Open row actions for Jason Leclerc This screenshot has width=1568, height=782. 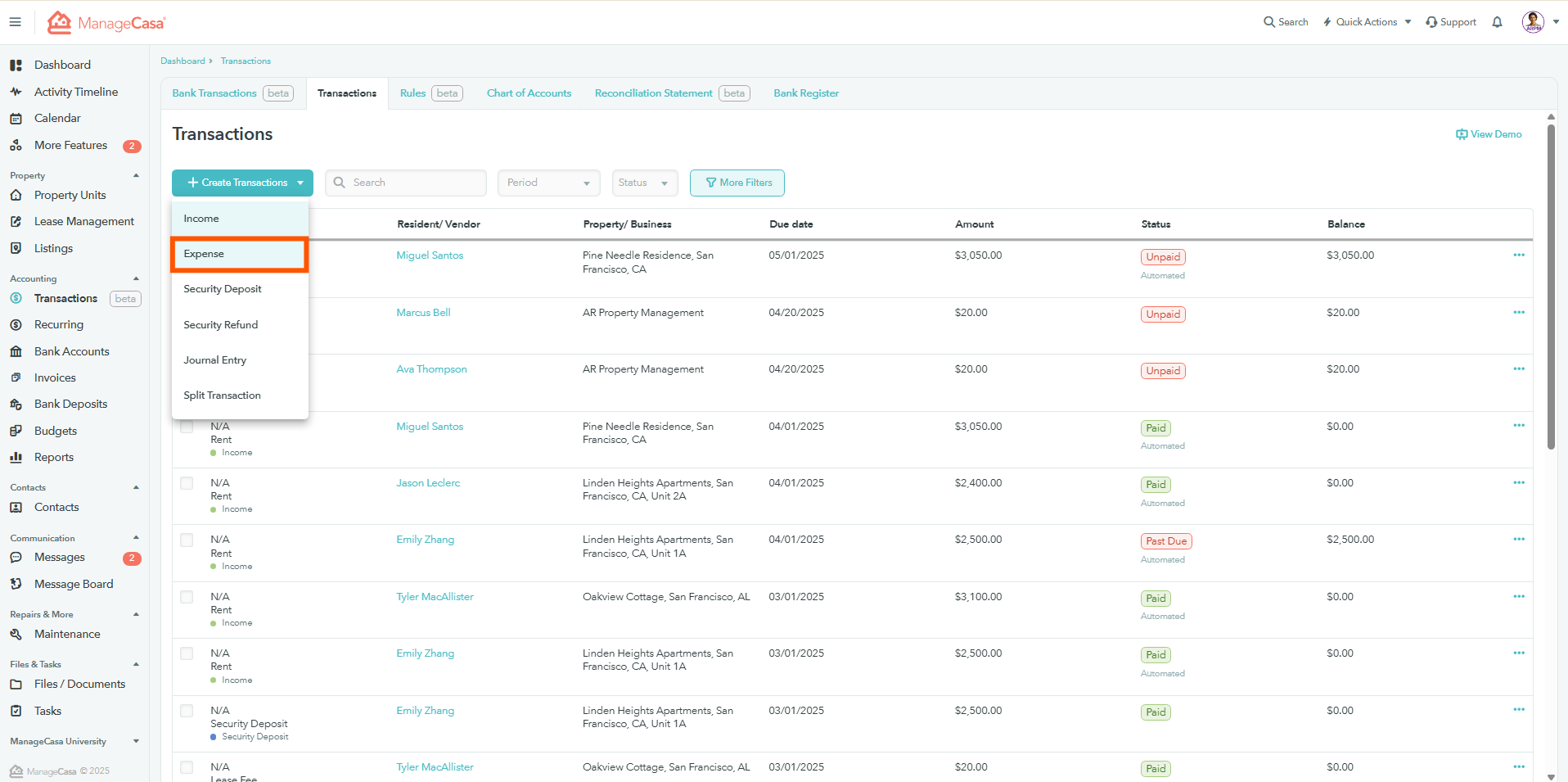pyautogui.click(x=1519, y=482)
